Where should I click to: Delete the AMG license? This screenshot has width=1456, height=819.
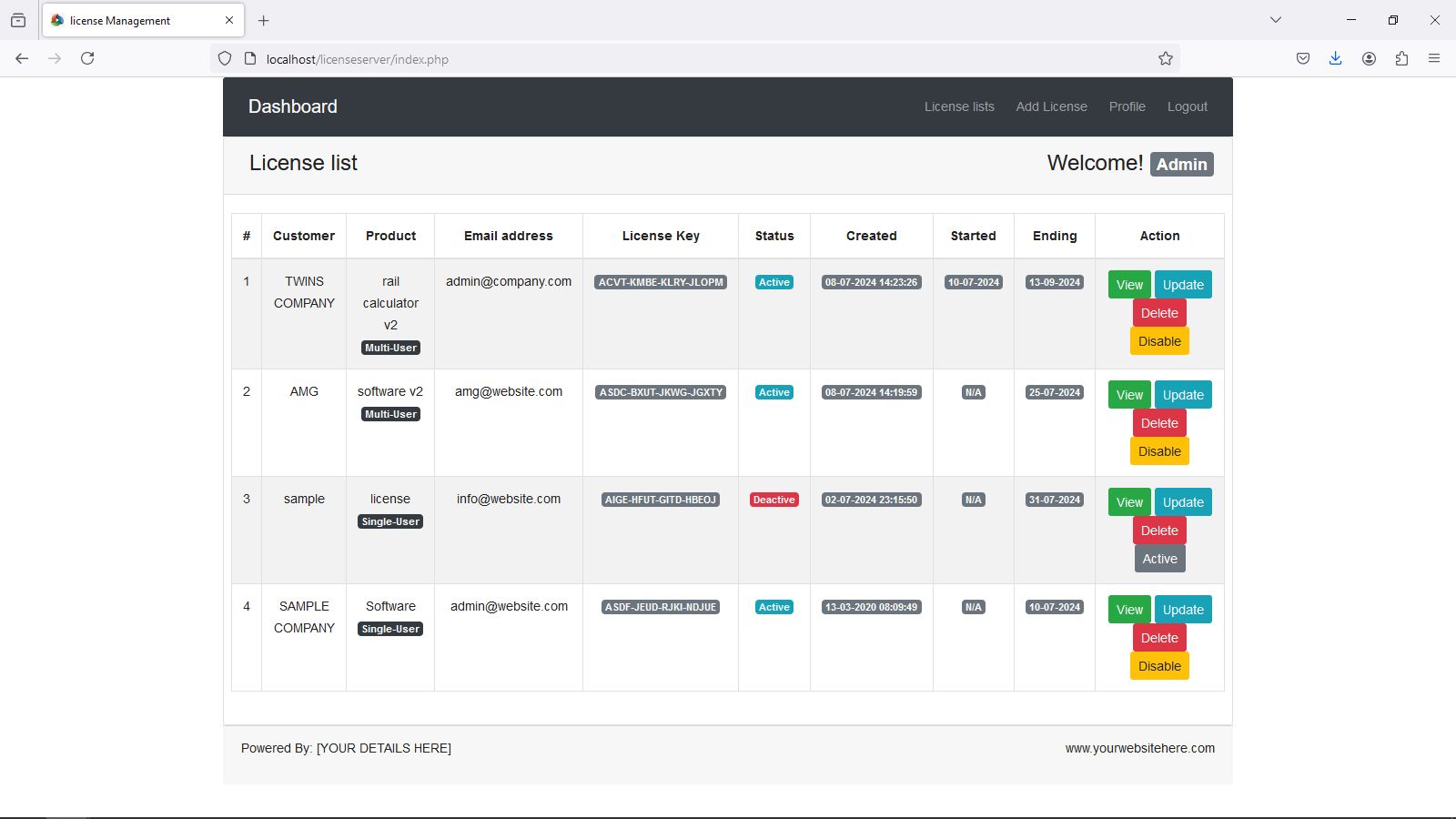(x=1159, y=423)
